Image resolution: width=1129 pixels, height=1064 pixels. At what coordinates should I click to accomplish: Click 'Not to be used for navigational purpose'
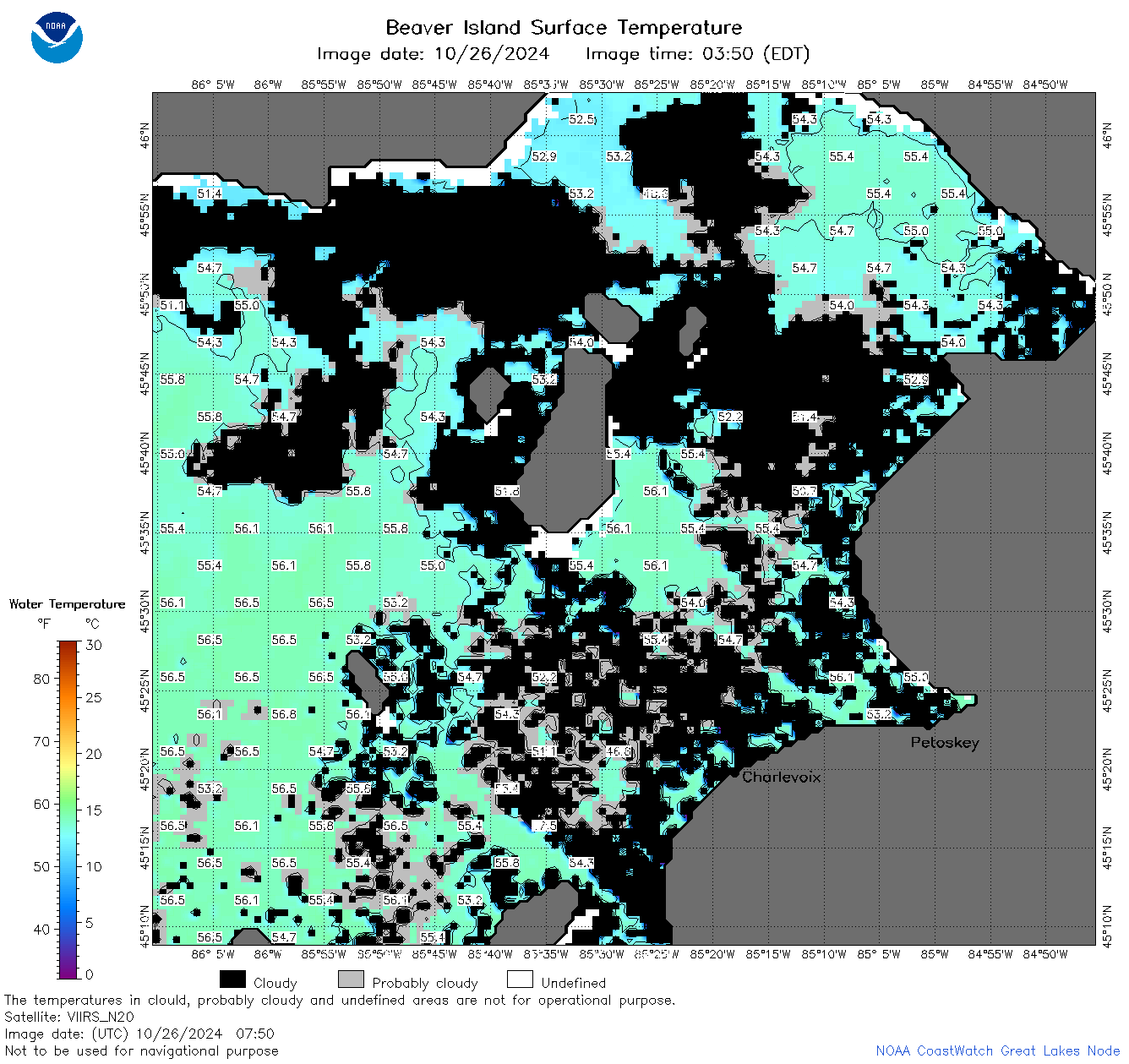(x=141, y=1050)
